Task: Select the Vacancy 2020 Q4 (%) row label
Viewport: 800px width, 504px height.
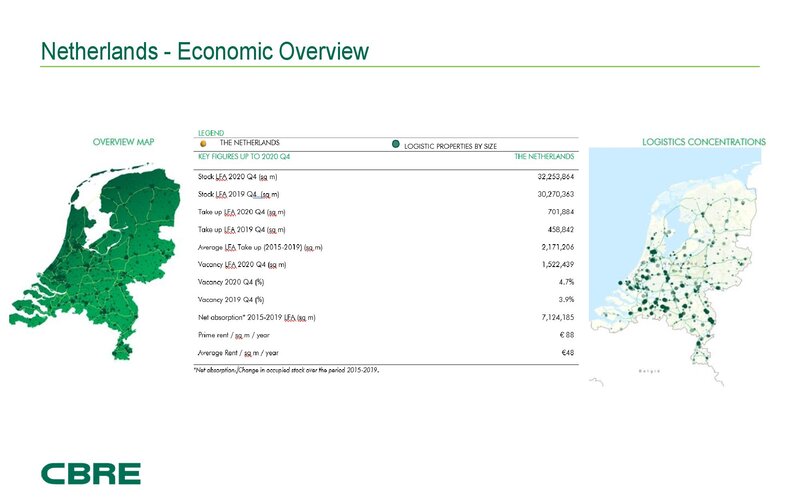Action: coord(231,282)
